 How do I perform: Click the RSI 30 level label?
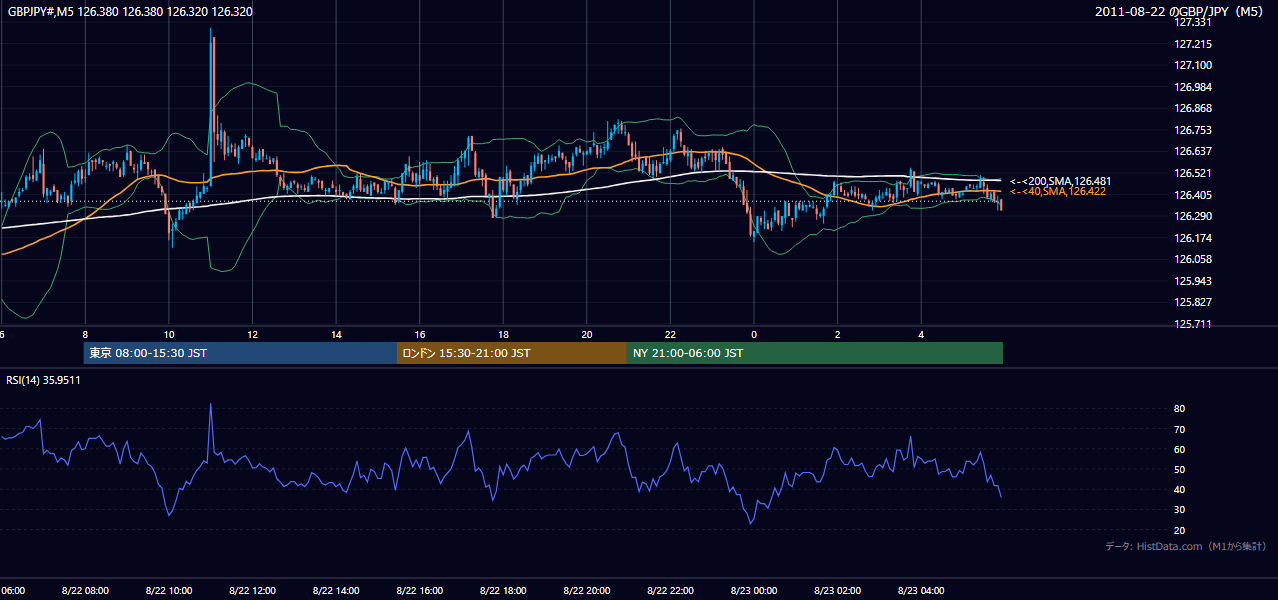click(x=1179, y=510)
